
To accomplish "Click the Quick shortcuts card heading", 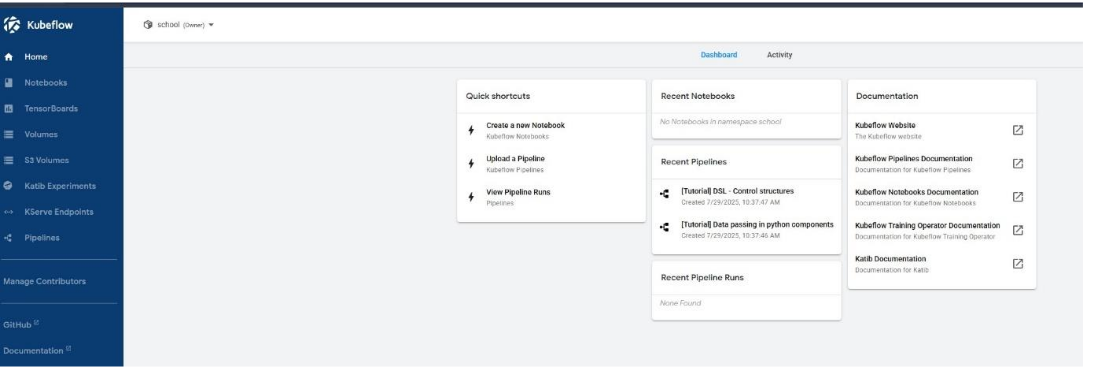I will pos(498,96).
